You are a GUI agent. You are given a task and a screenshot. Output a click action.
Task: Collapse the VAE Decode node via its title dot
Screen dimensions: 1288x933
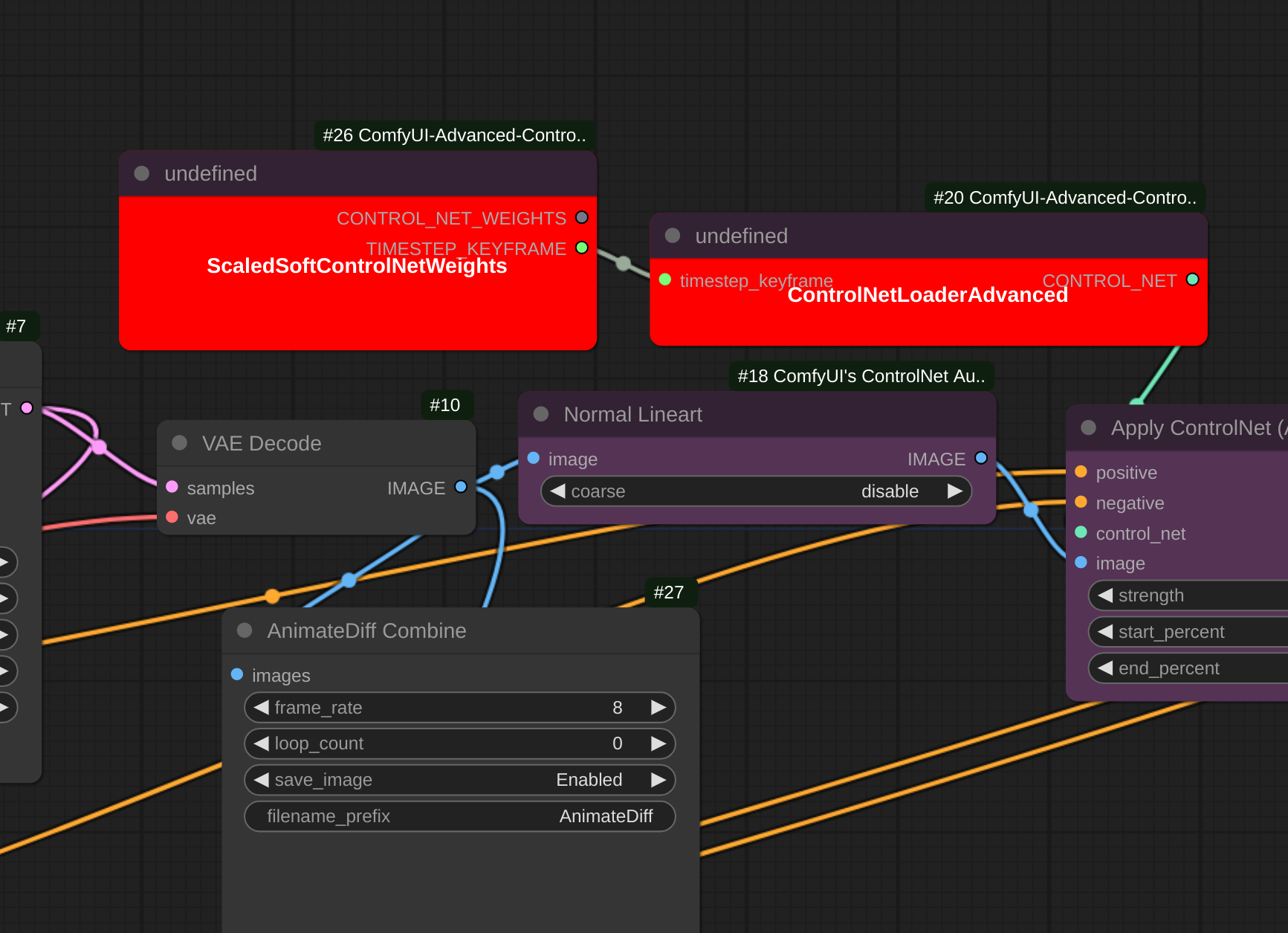[178, 442]
